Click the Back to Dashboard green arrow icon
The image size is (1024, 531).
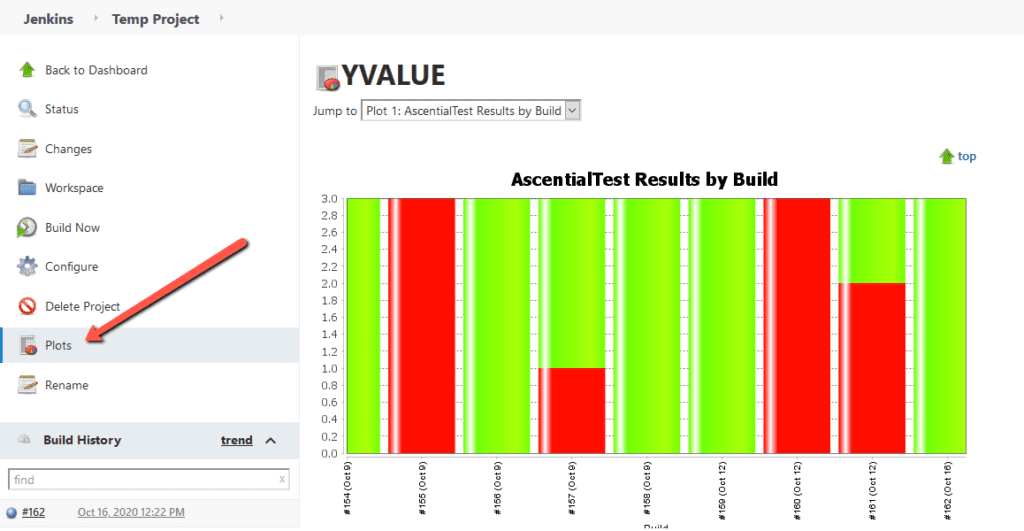27,69
